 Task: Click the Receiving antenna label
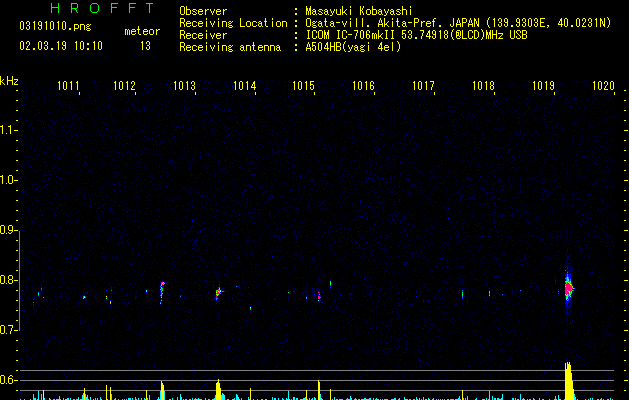coord(230,47)
